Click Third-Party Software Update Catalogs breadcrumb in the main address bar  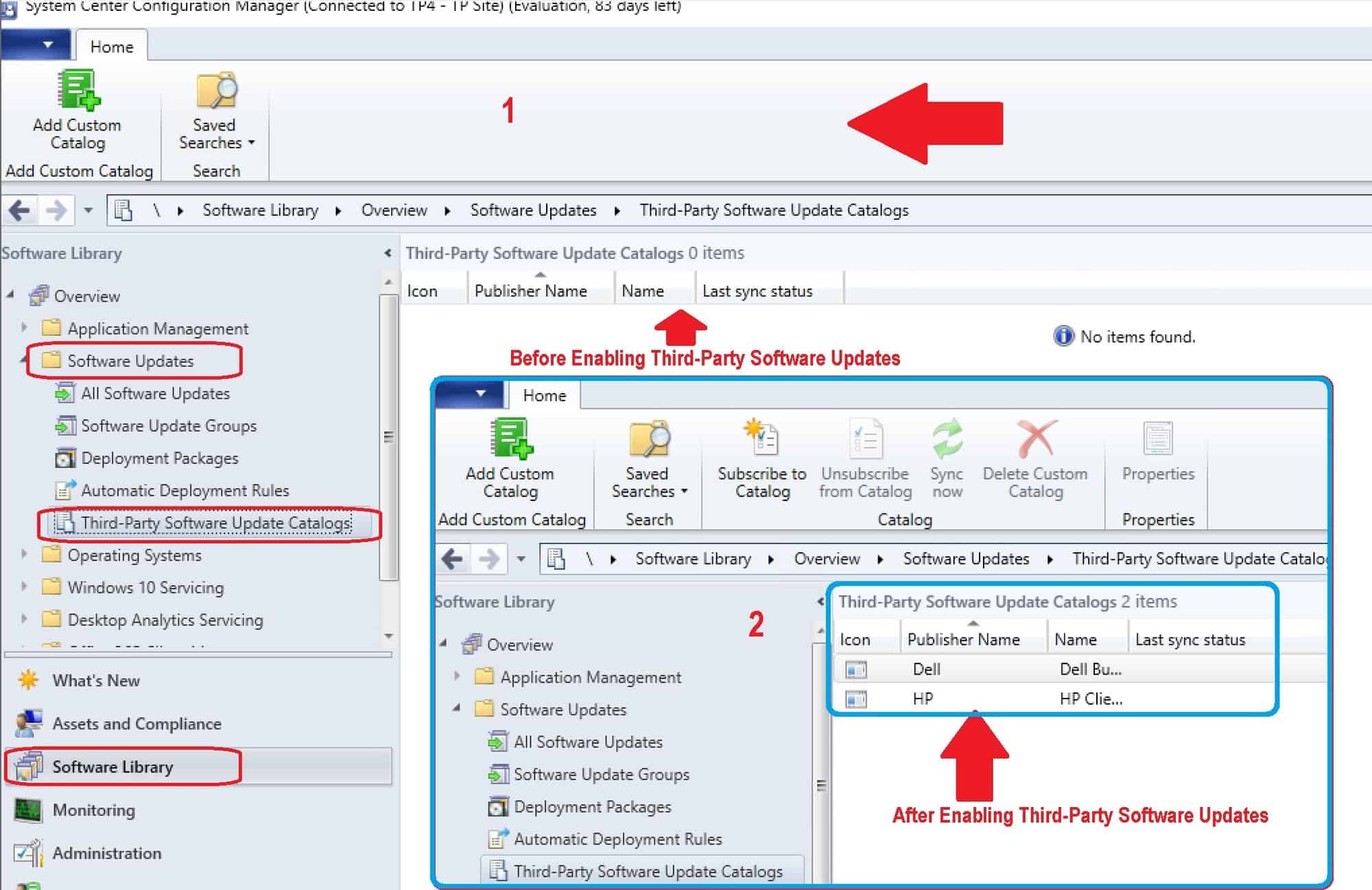(774, 210)
